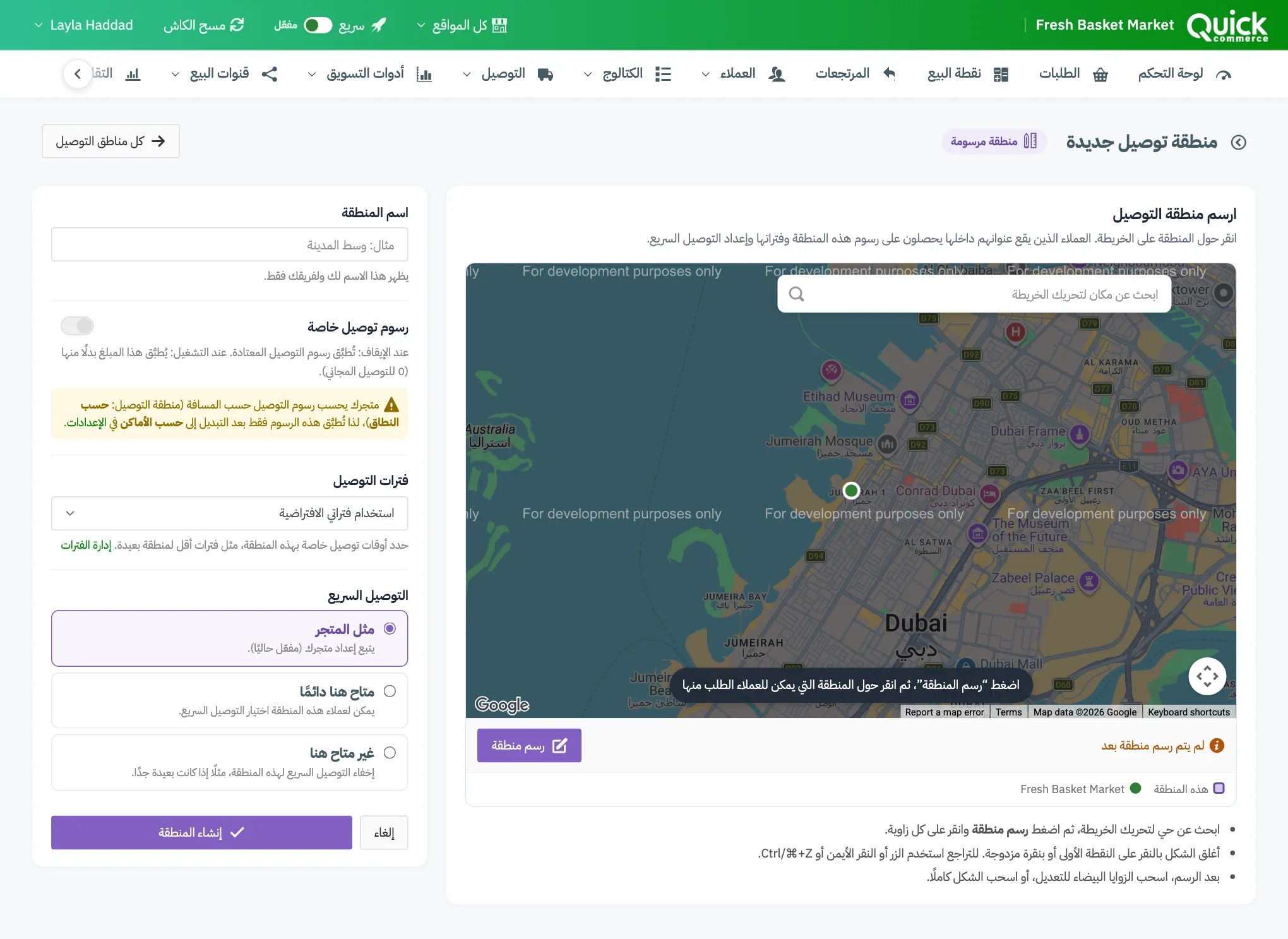Expand the 'أدوات التسويق' navigation menu
This screenshot has height=939, width=1288.
(370, 75)
